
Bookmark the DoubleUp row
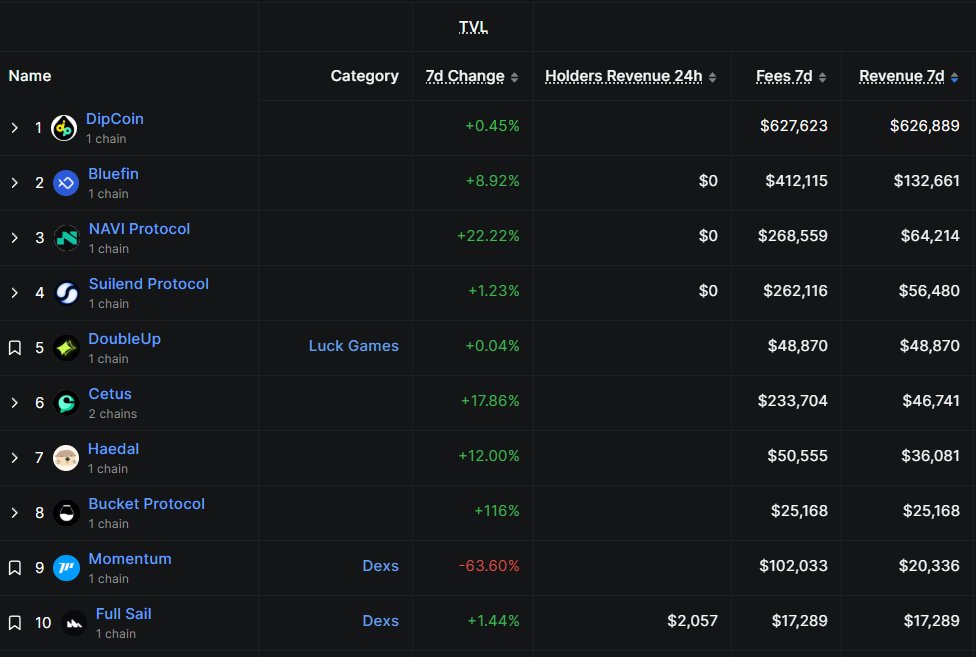point(15,348)
